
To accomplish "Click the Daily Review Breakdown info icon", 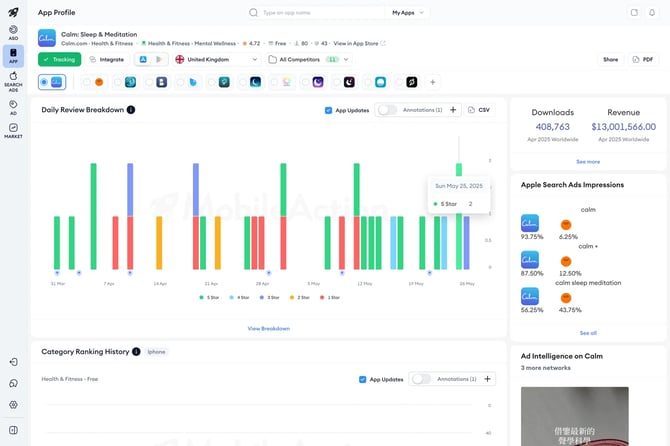I will (x=131, y=110).
